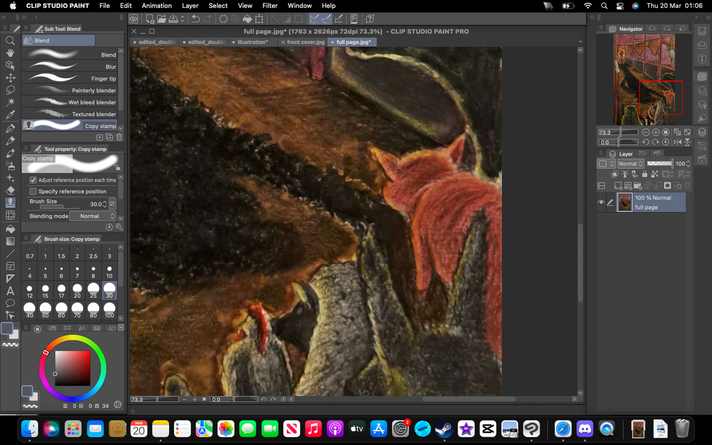
Task: Select the Auto select magic wand tool
Action: [10, 102]
